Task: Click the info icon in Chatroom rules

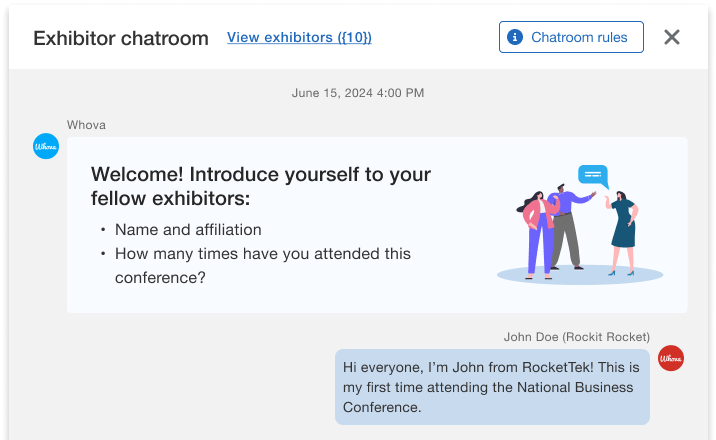Action: coord(515,37)
